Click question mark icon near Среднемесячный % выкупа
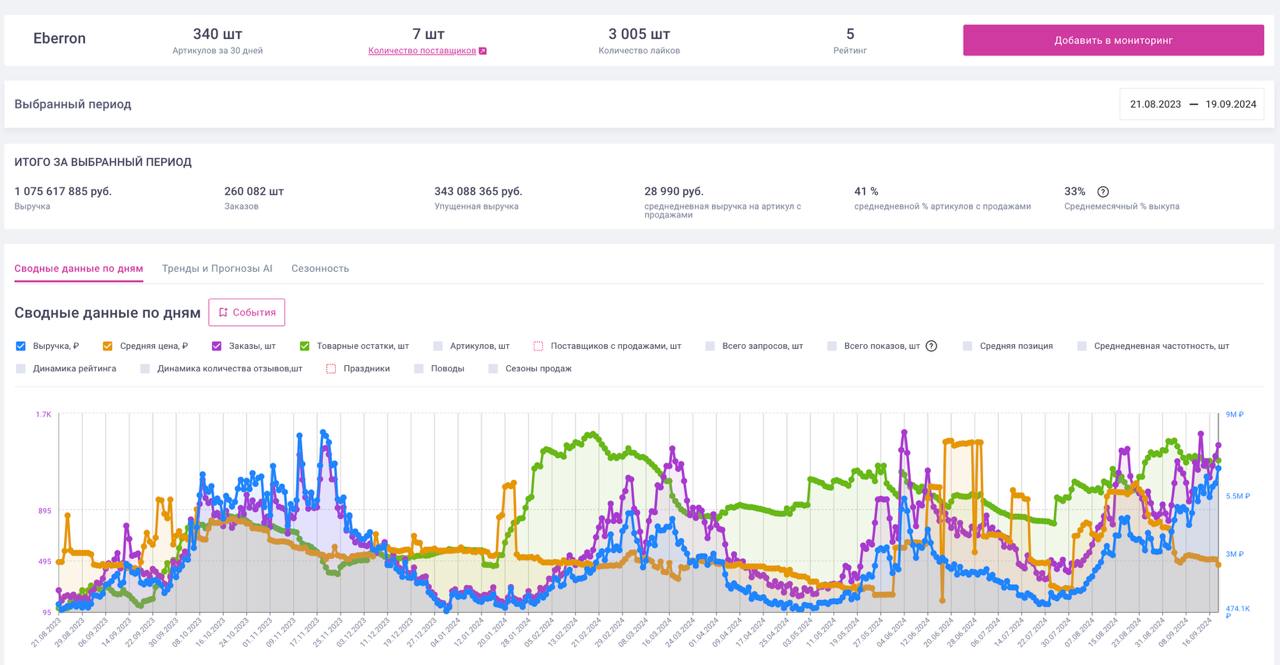 tap(1102, 191)
